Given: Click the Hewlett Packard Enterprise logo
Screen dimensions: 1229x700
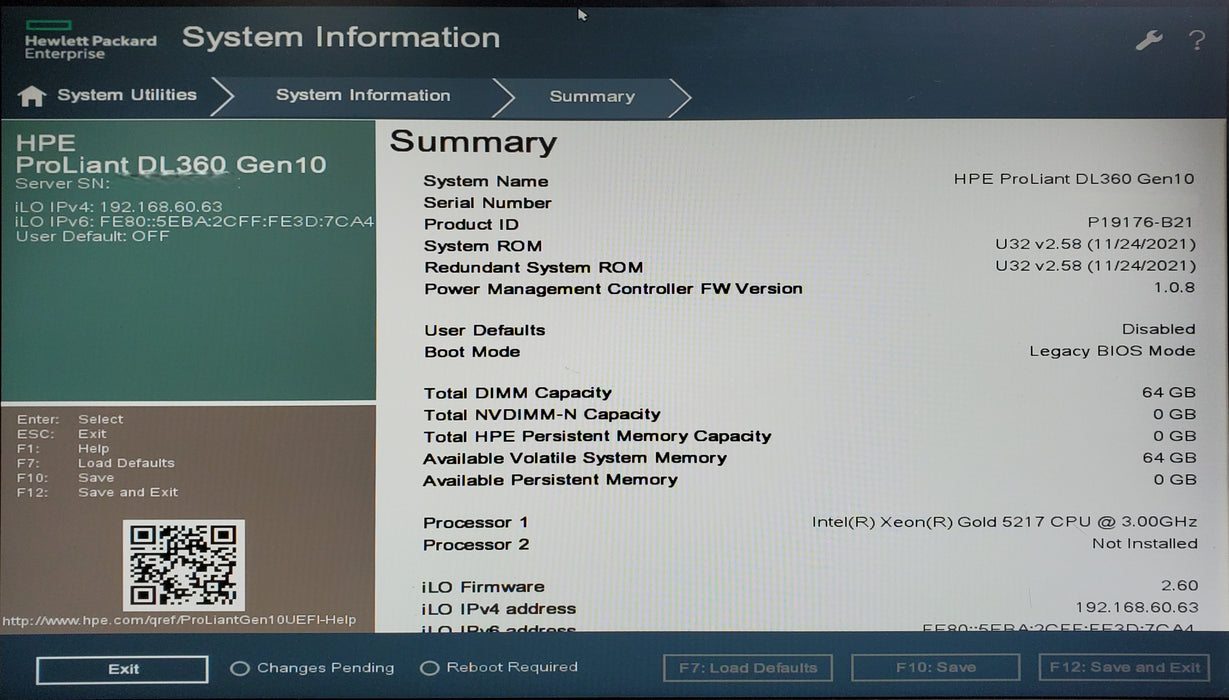Looking at the screenshot, I should 90,40.
